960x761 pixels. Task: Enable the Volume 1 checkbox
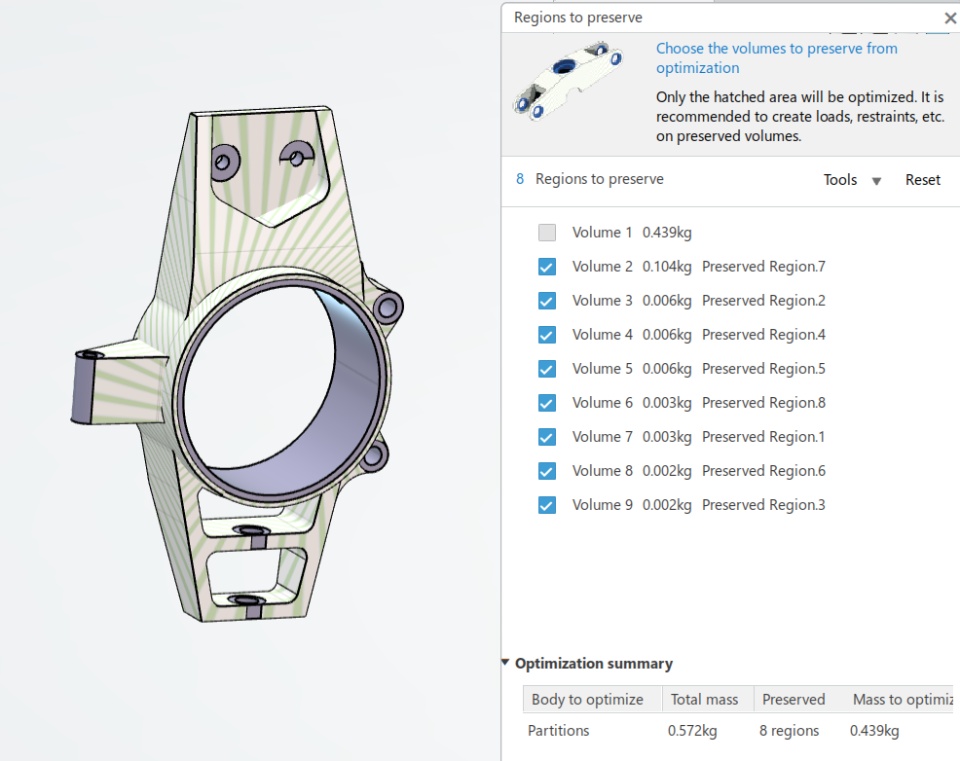click(547, 233)
